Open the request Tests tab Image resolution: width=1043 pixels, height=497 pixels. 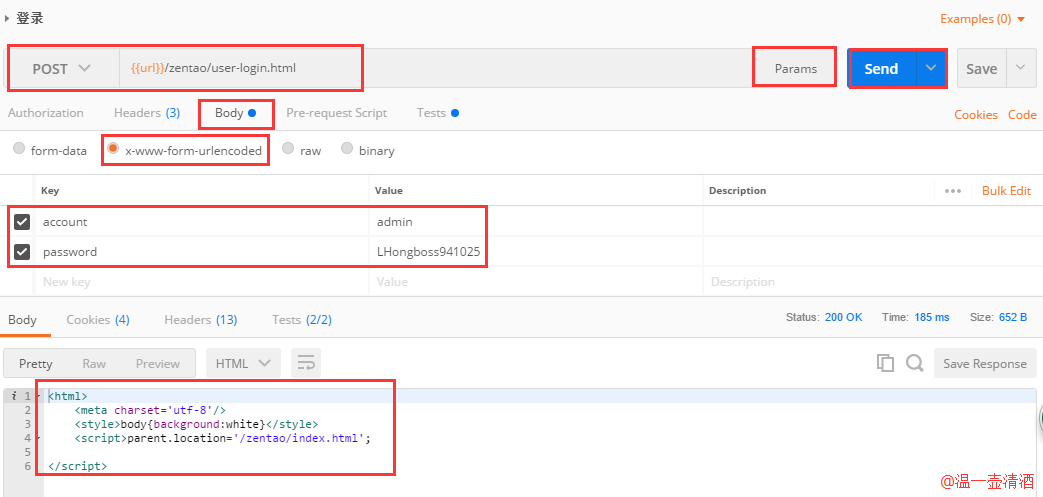[438, 113]
